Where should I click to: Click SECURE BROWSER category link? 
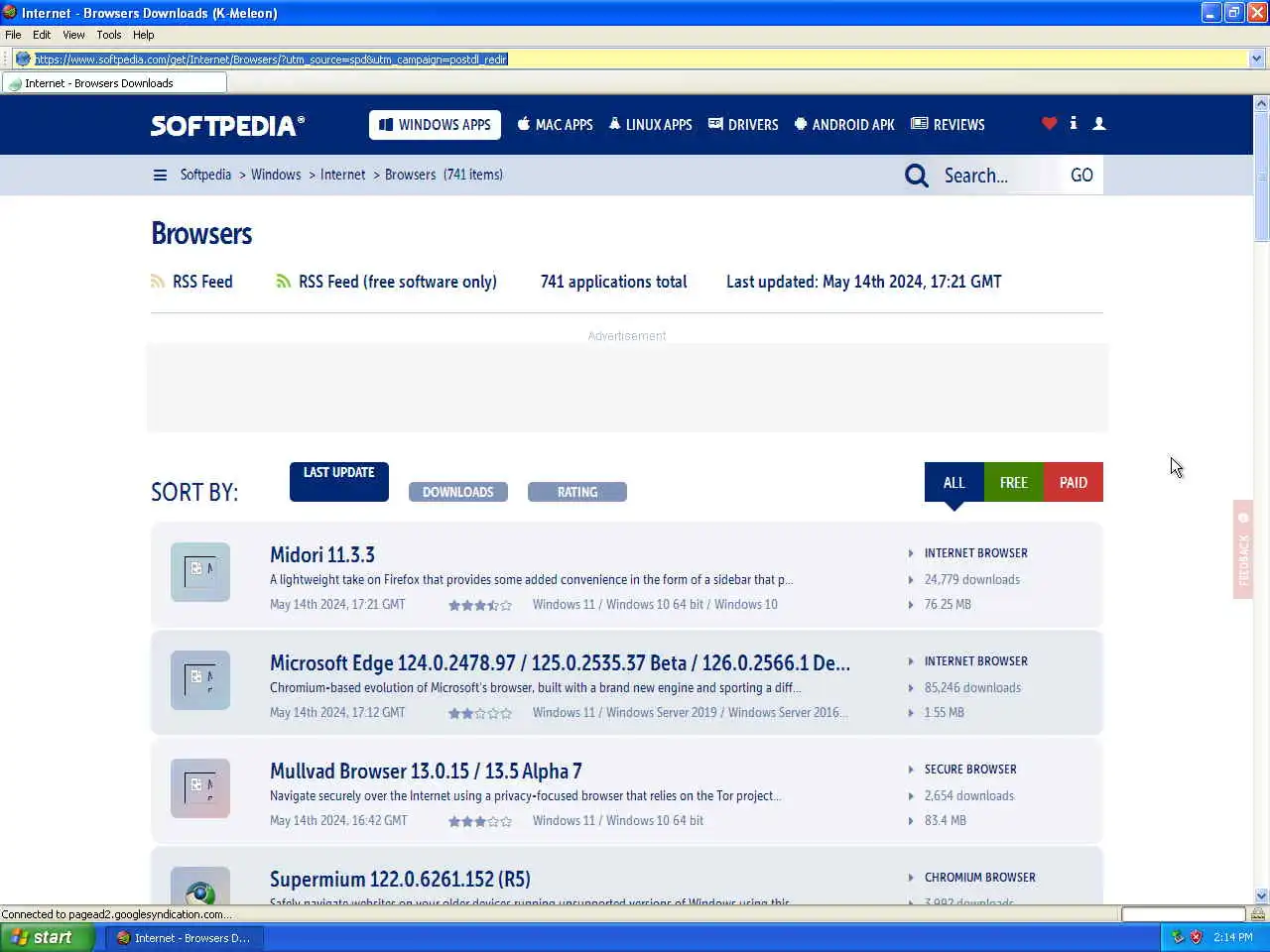coord(970,770)
